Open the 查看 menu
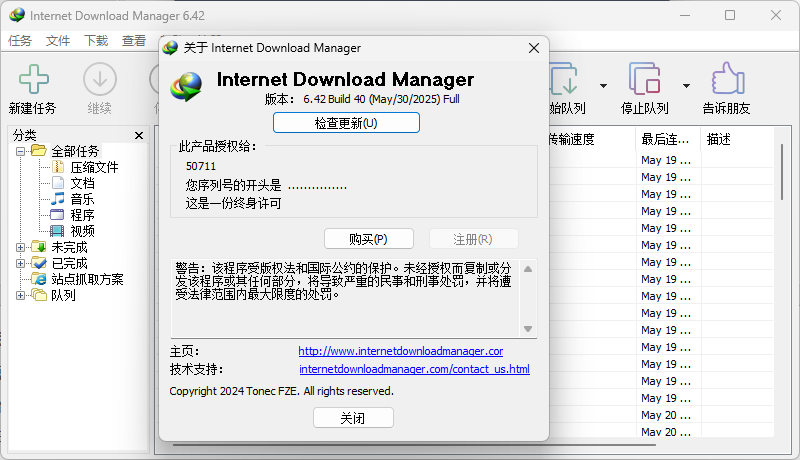 coord(134,41)
